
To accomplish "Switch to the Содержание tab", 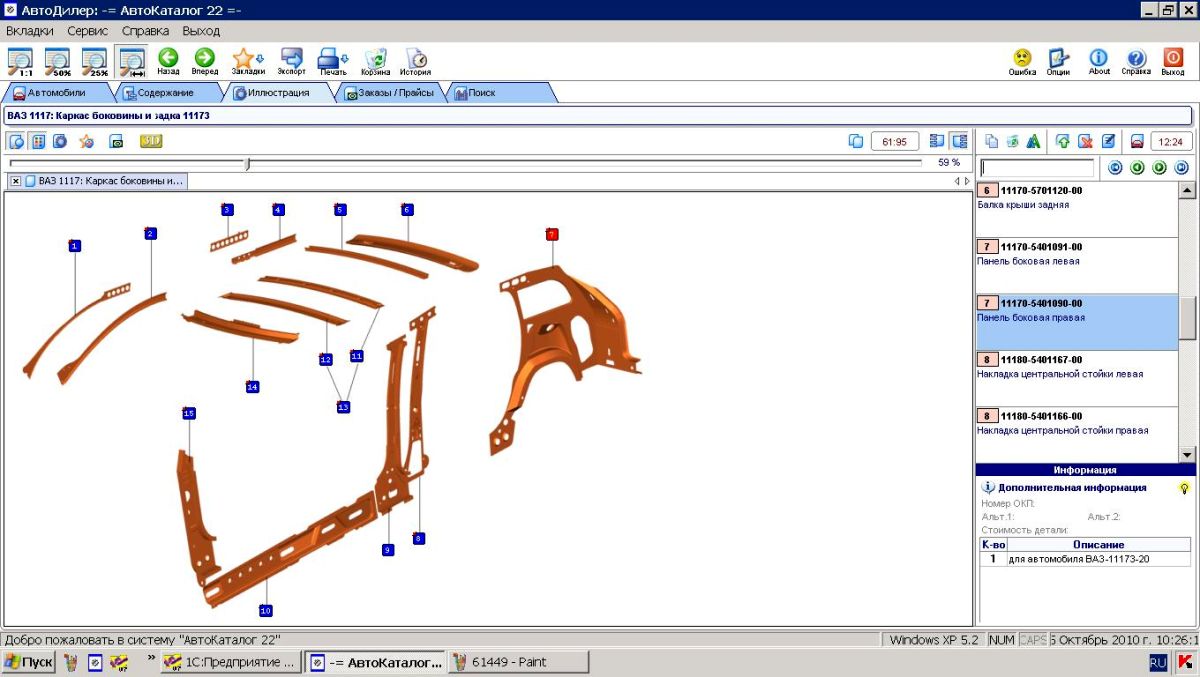I will tap(168, 93).
